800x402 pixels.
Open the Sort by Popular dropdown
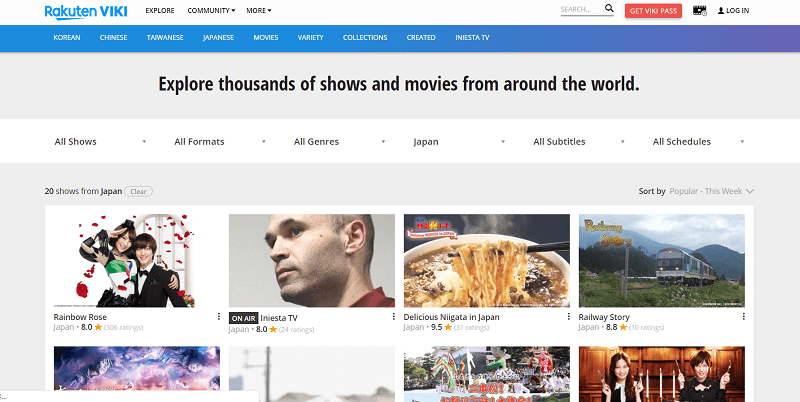pos(711,191)
